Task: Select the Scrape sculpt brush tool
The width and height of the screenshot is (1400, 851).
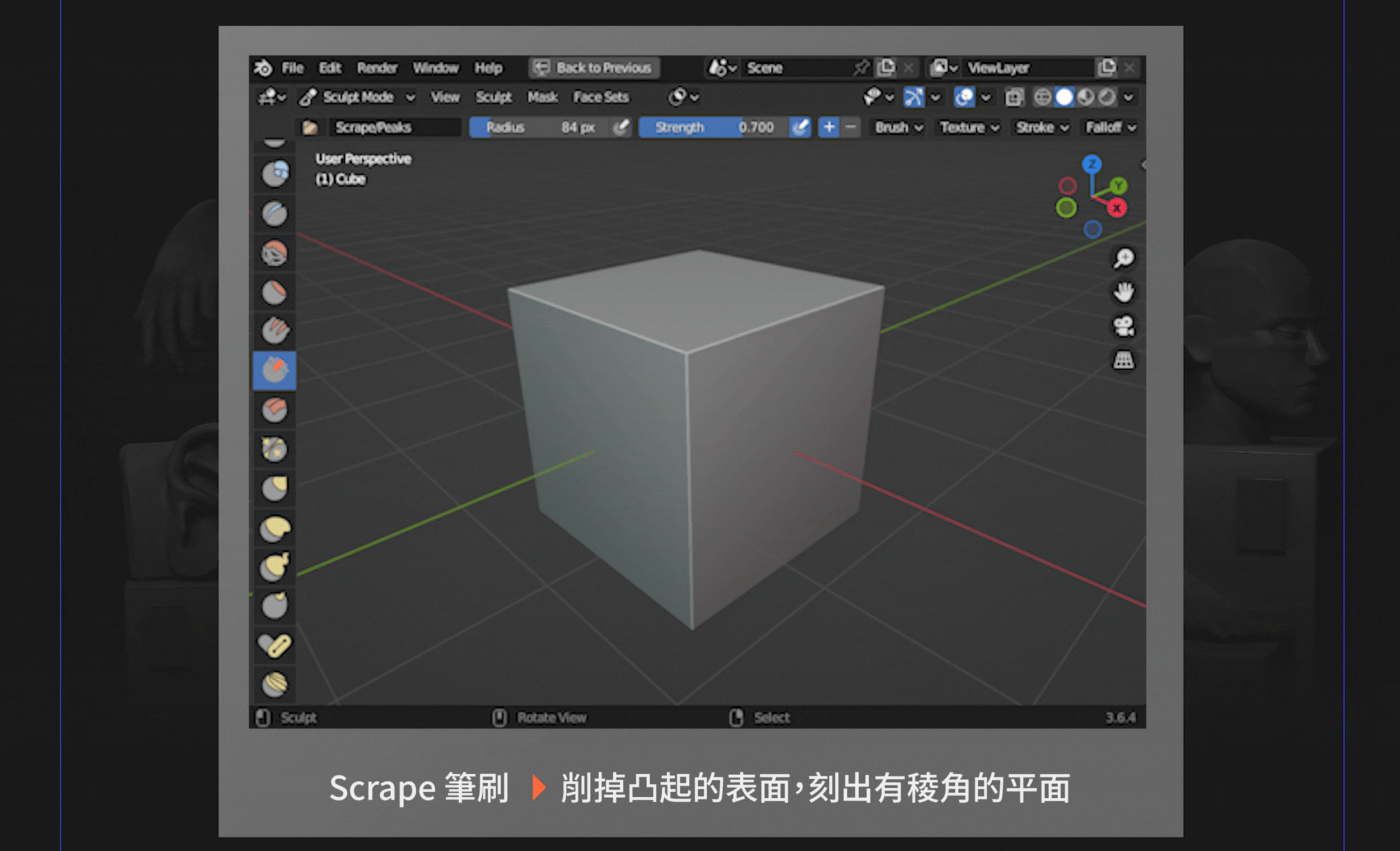Action: 274,371
